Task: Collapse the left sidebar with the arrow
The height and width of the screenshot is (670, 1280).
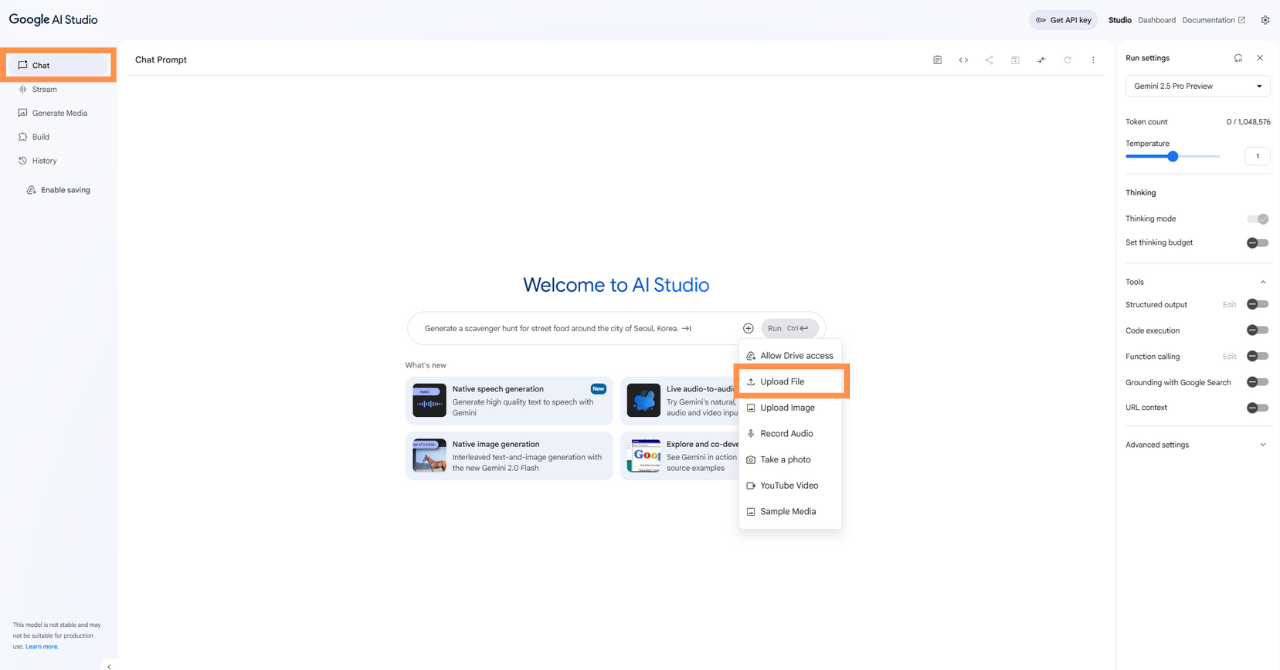Action: click(x=109, y=666)
